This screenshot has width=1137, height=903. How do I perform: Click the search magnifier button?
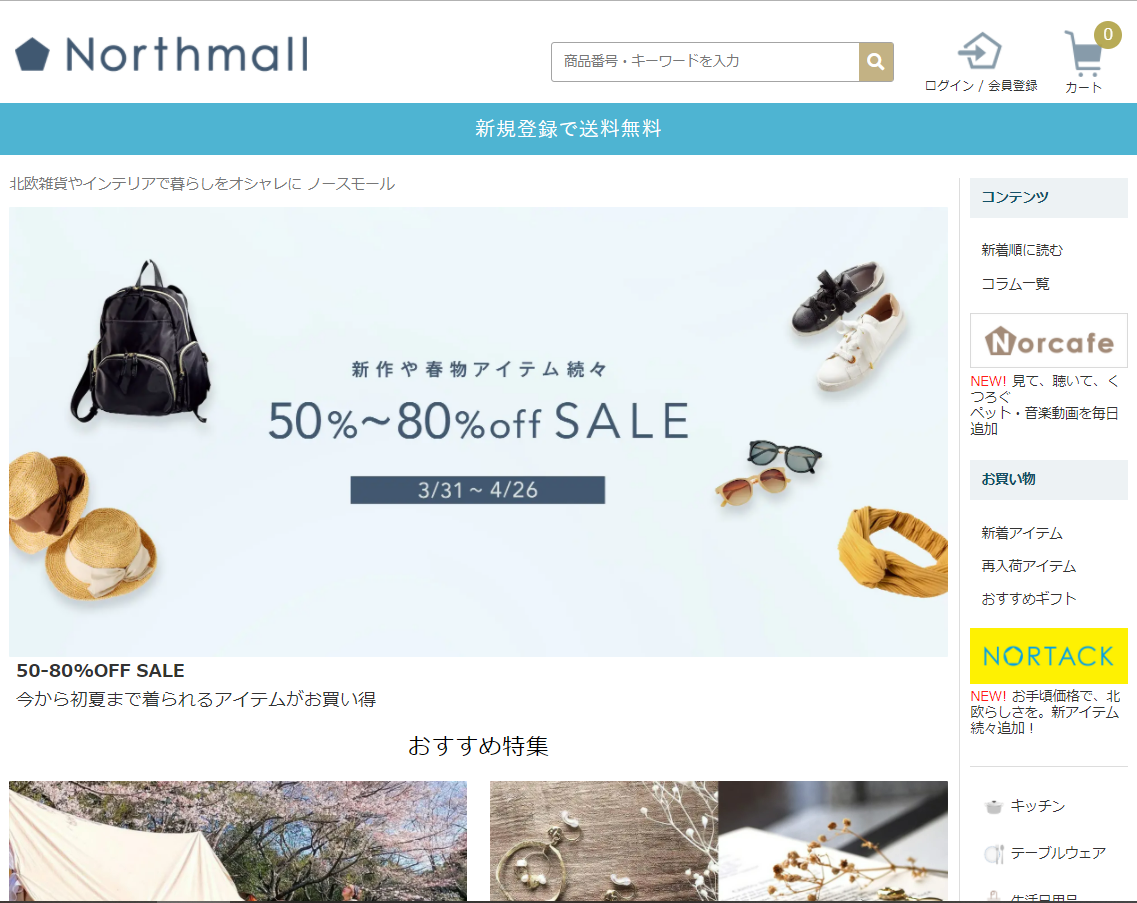click(x=876, y=62)
